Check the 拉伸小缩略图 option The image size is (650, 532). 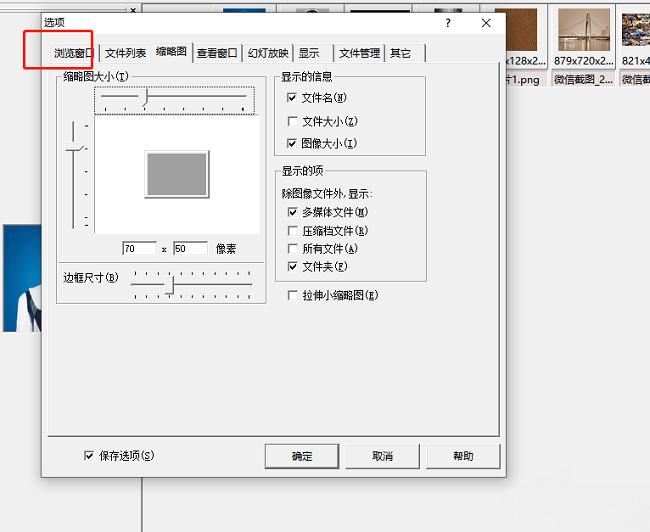tap(292, 296)
